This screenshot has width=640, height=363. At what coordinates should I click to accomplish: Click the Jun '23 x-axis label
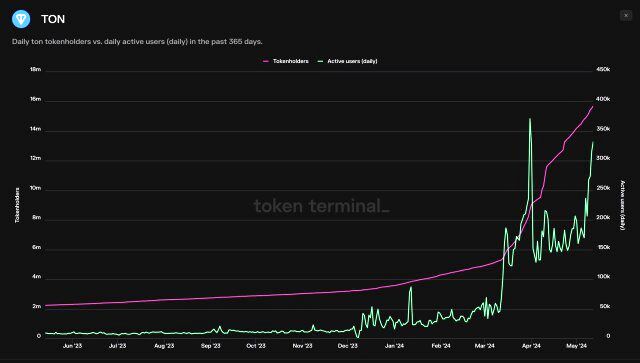point(72,346)
